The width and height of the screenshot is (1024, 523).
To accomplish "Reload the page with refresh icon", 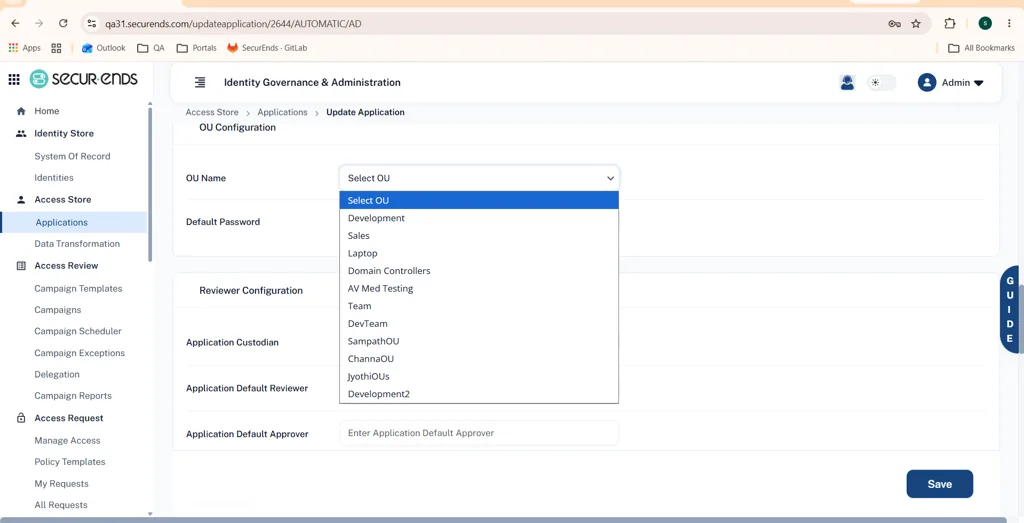I will coord(63,24).
